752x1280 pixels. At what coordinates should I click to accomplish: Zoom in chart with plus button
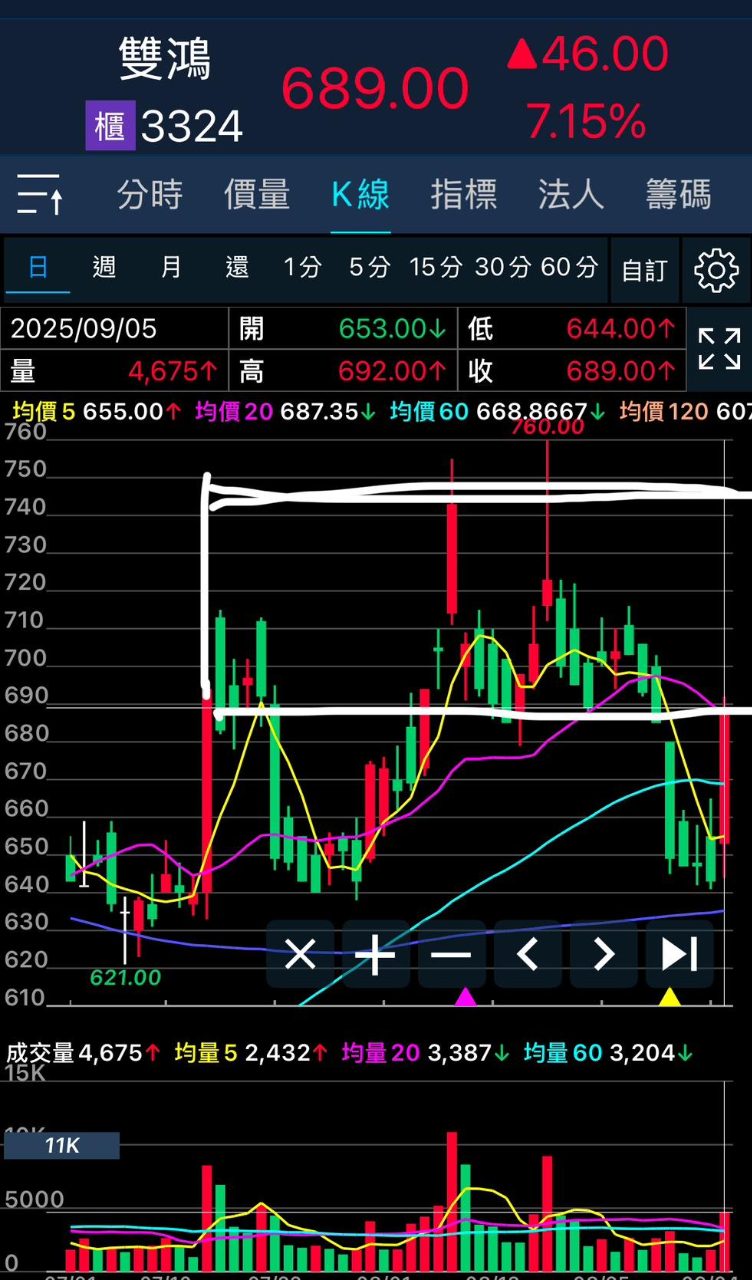(x=376, y=954)
